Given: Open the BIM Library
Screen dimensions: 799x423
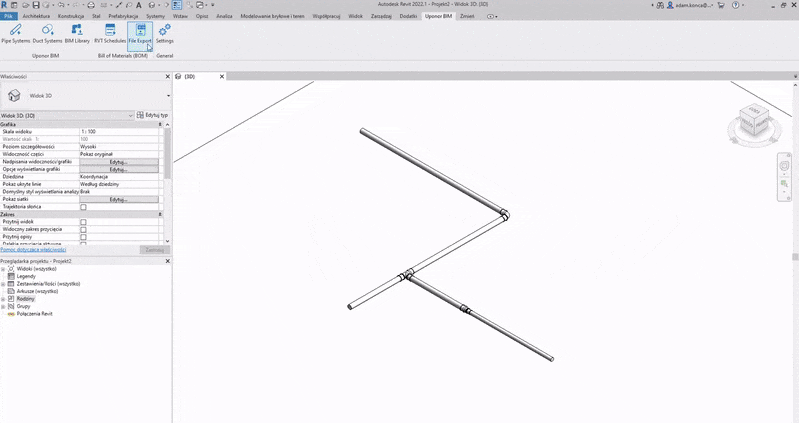Looking at the screenshot, I should [x=77, y=34].
